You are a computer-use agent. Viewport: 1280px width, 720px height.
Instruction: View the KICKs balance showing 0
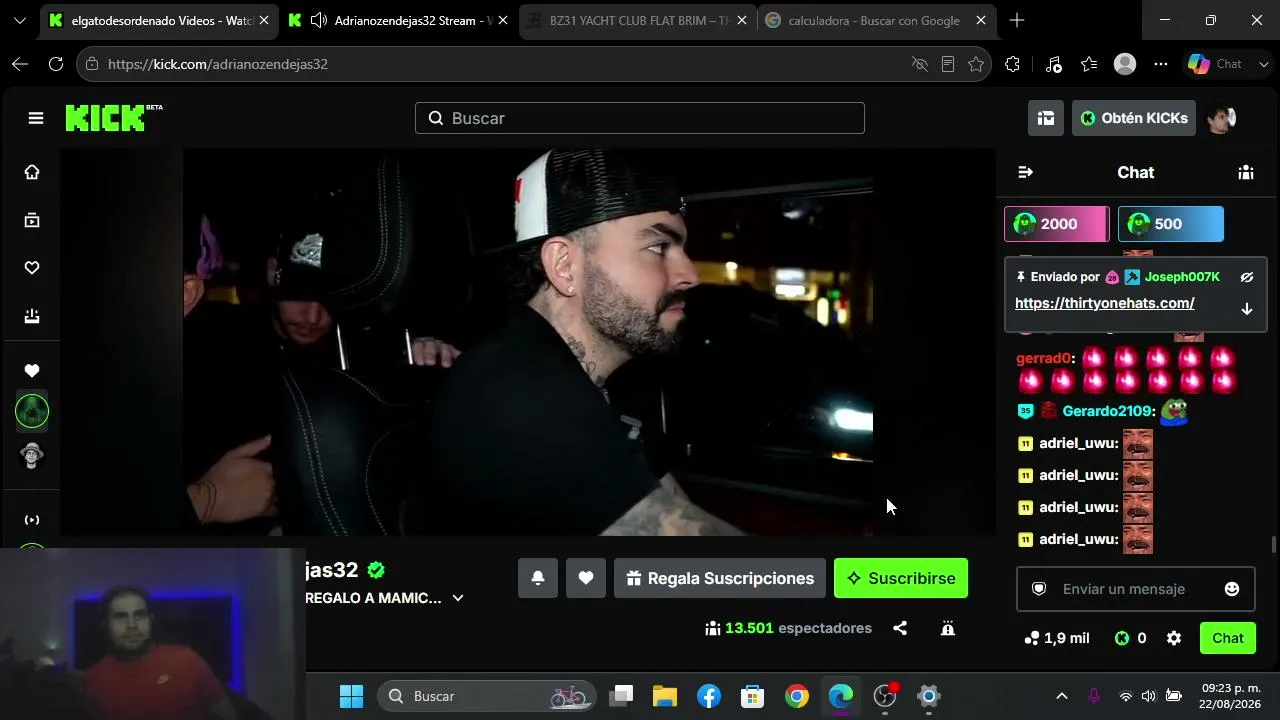[1130, 638]
